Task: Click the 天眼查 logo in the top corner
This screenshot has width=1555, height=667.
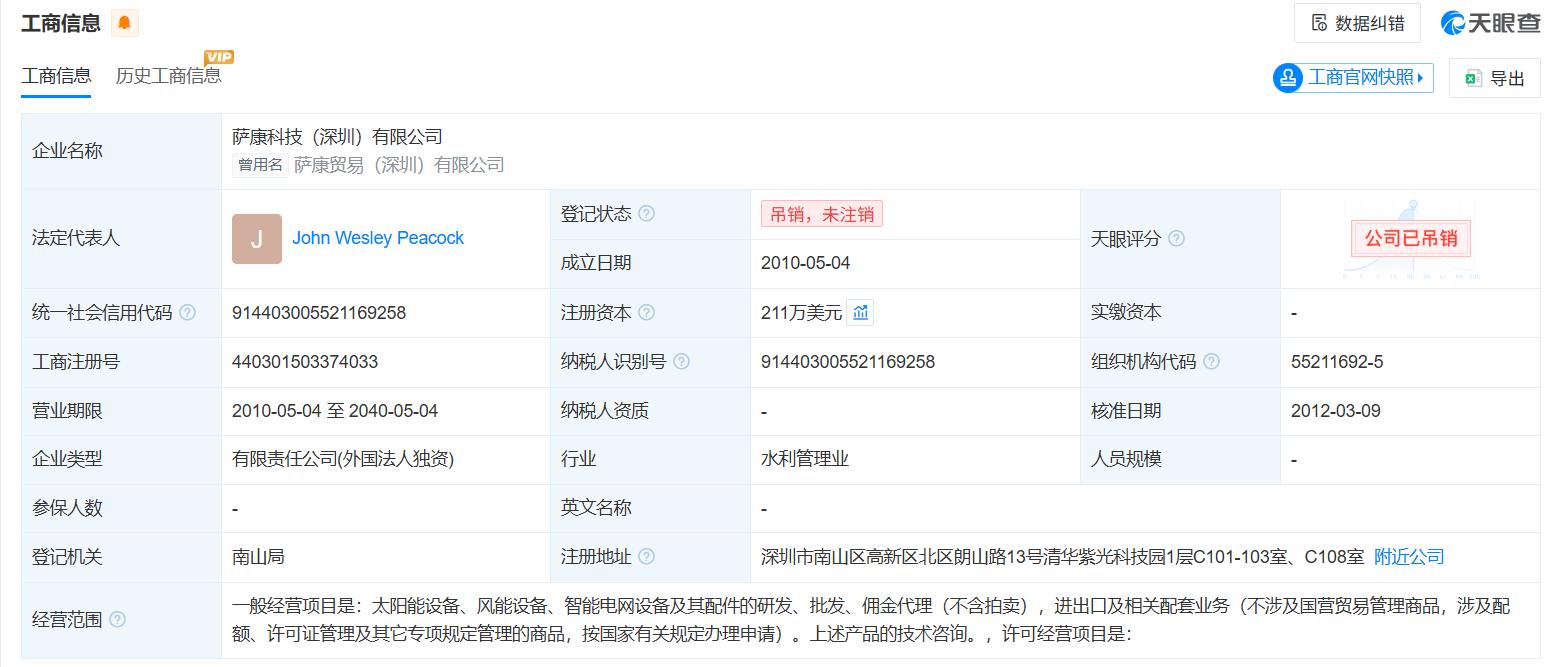Action: (1490, 22)
